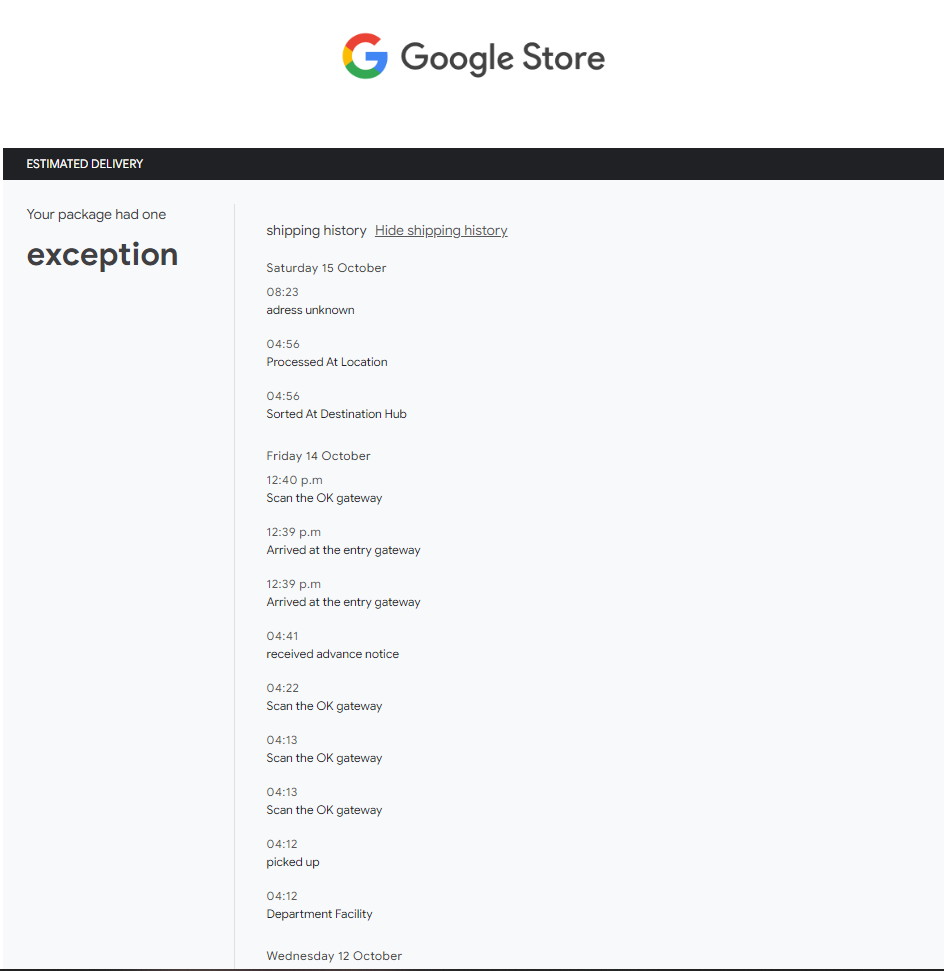Click the Google Store wordmark
This screenshot has height=971, width=944.
pyautogui.click(x=502, y=57)
